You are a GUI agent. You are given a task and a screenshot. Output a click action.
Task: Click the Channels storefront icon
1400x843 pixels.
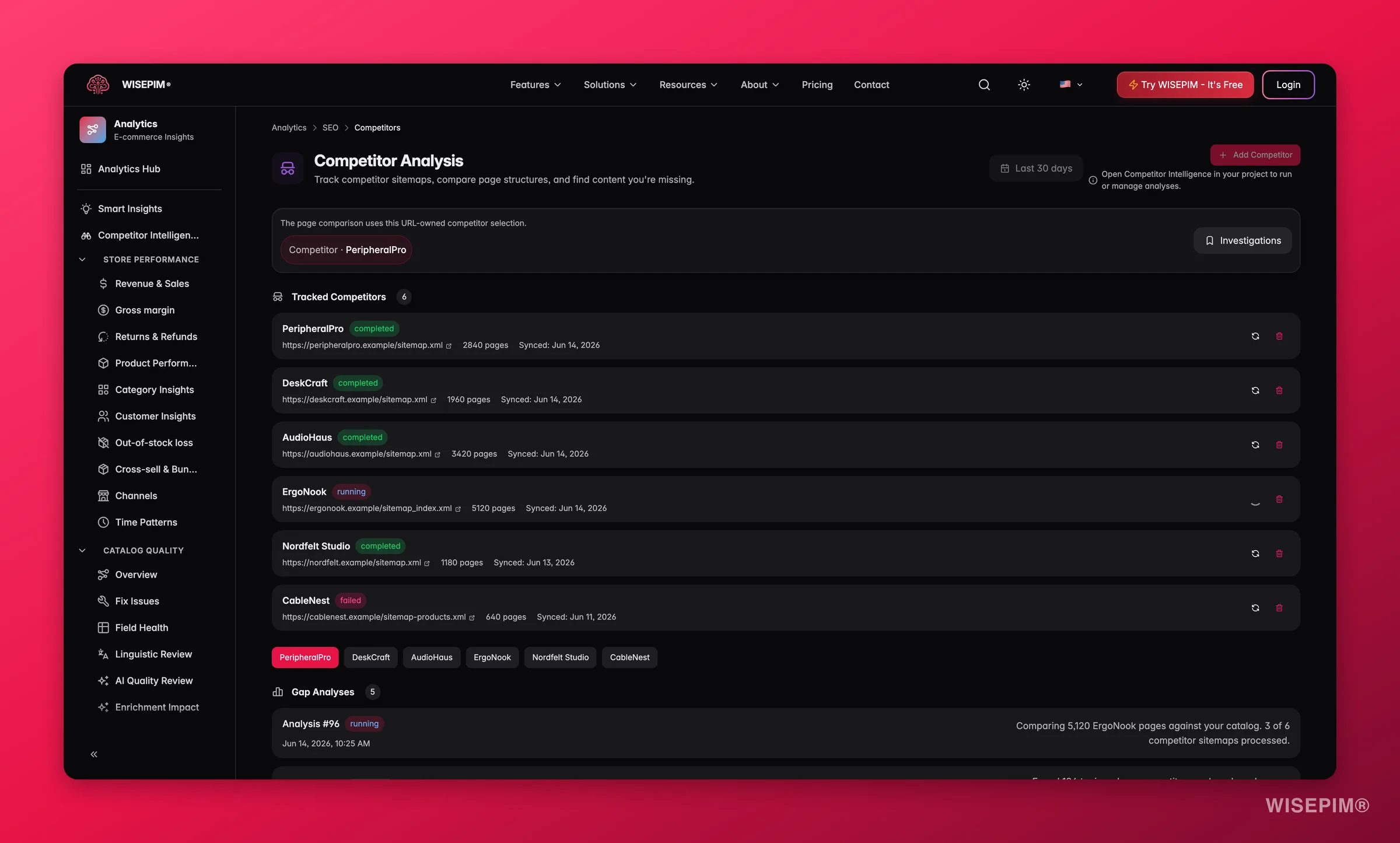click(x=103, y=496)
